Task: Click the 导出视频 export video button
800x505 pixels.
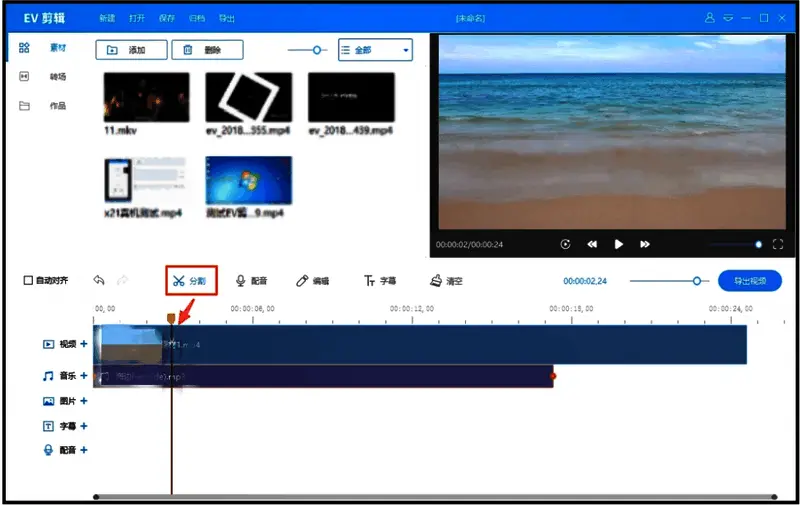Action: (x=749, y=281)
